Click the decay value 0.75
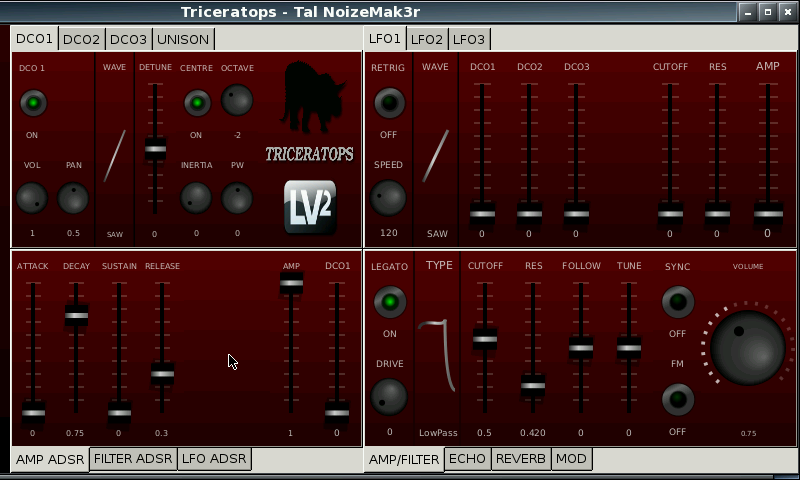This screenshot has height=480, width=800. 74,433
